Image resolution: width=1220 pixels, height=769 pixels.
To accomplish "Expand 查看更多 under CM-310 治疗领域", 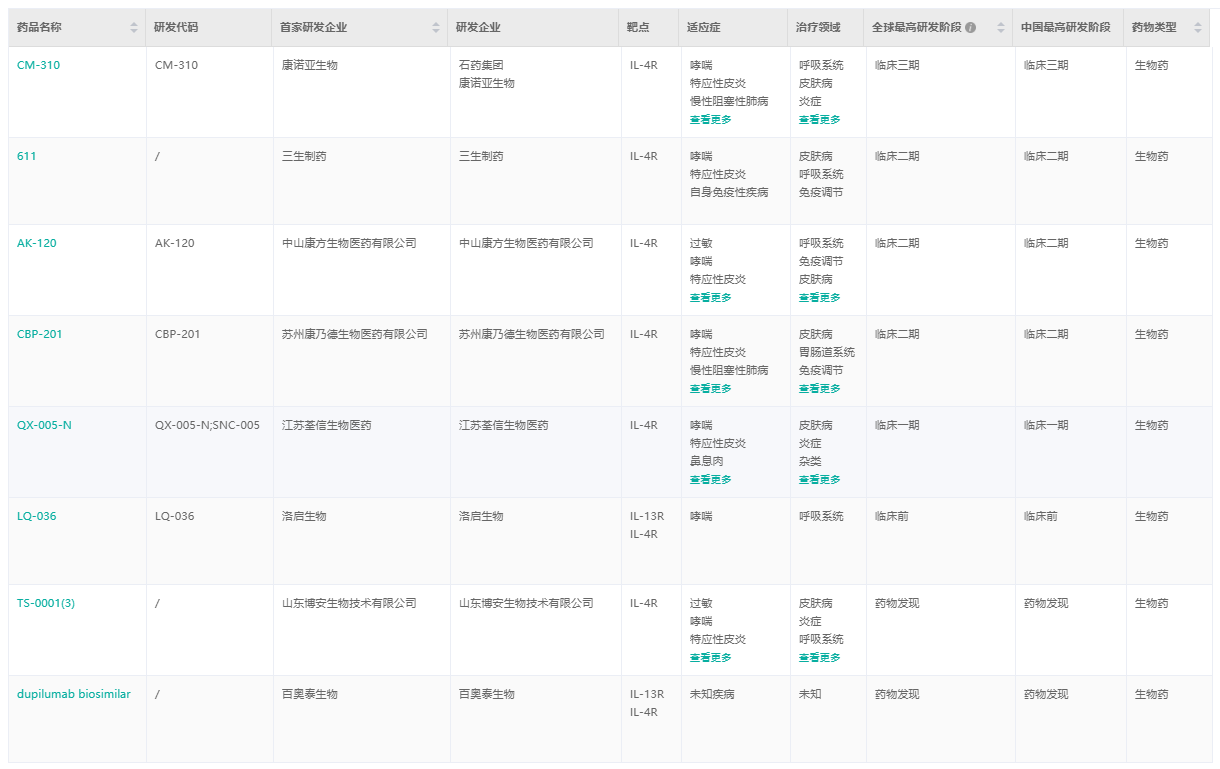I will click(819, 119).
